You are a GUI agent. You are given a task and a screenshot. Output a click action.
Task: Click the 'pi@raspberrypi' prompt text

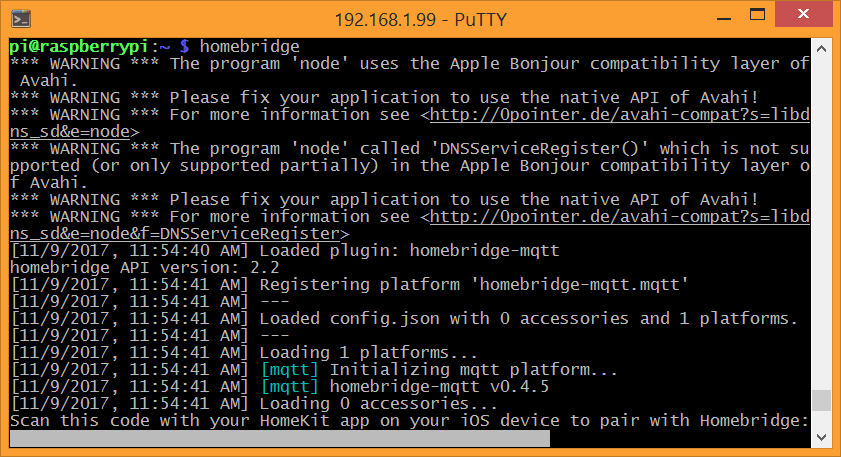pyautogui.click(x=78, y=47)
